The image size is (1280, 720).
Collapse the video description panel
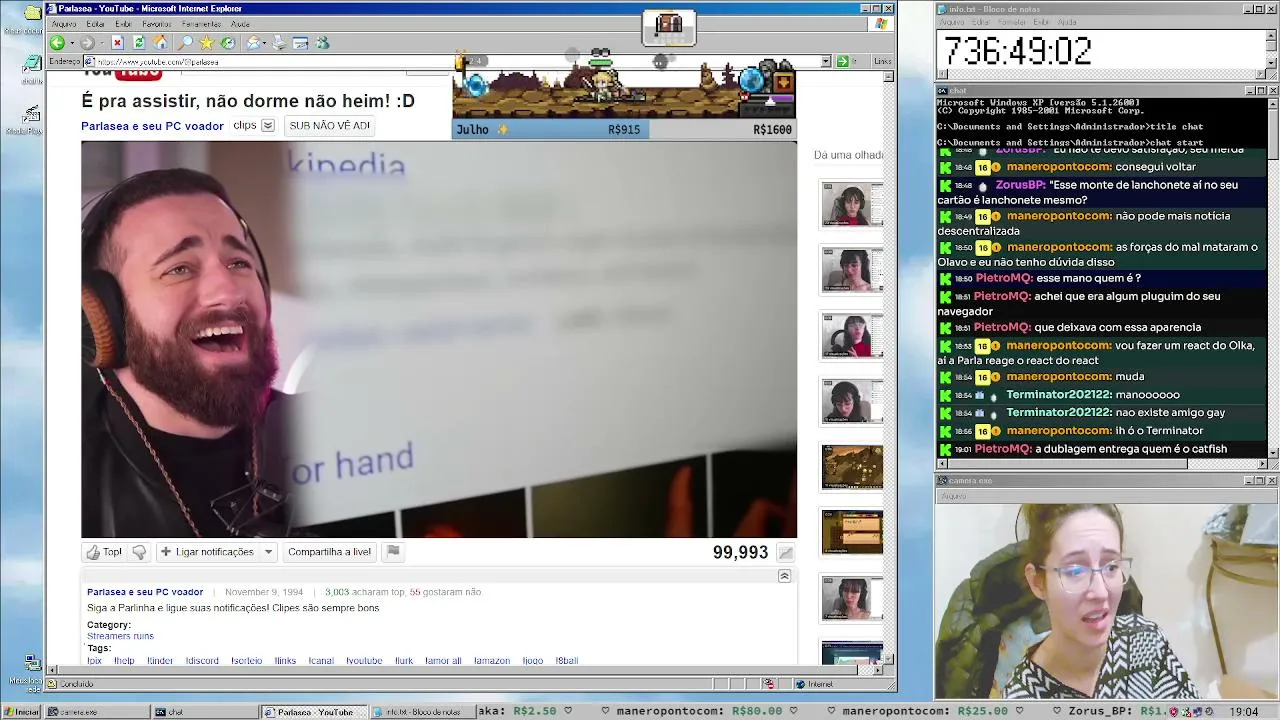coord(784,576)
